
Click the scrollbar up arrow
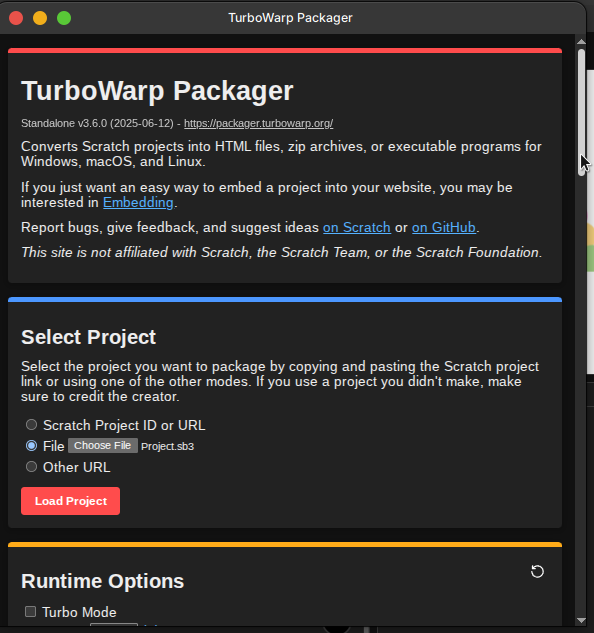tap(581, 42)
